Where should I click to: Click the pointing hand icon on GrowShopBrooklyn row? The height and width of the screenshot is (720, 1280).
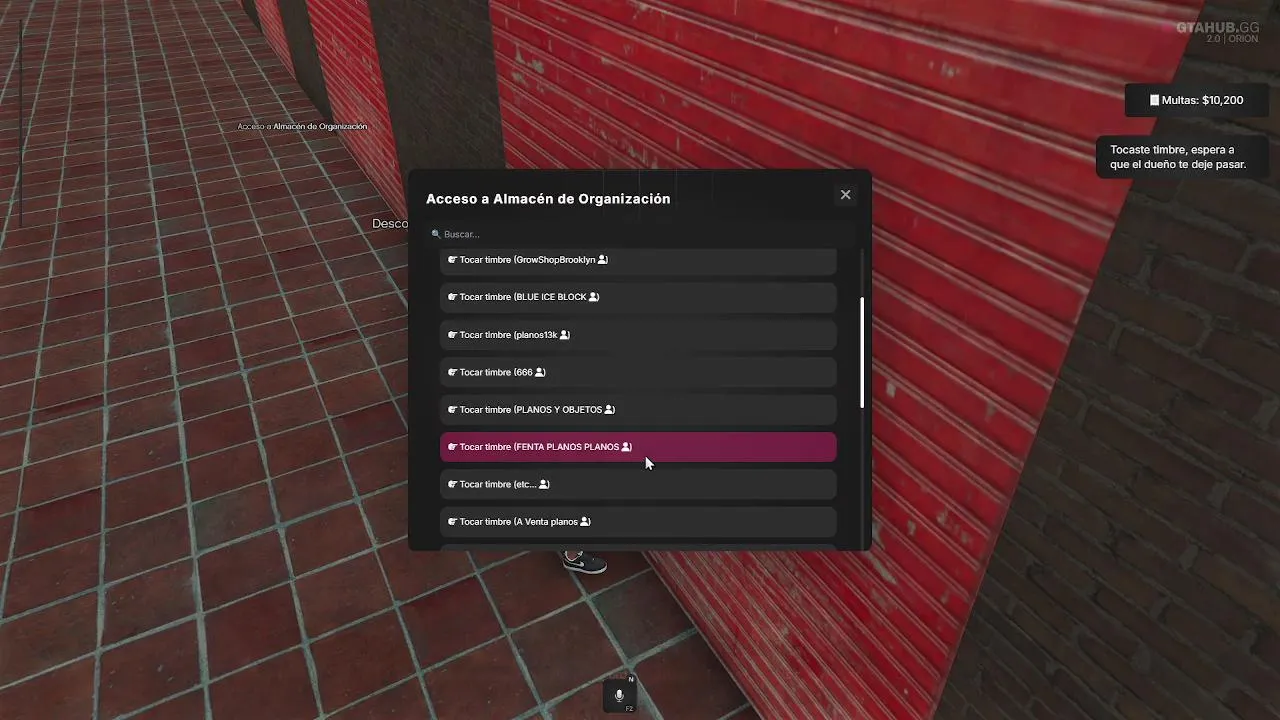pyautogui.click(x=452, y=260)
